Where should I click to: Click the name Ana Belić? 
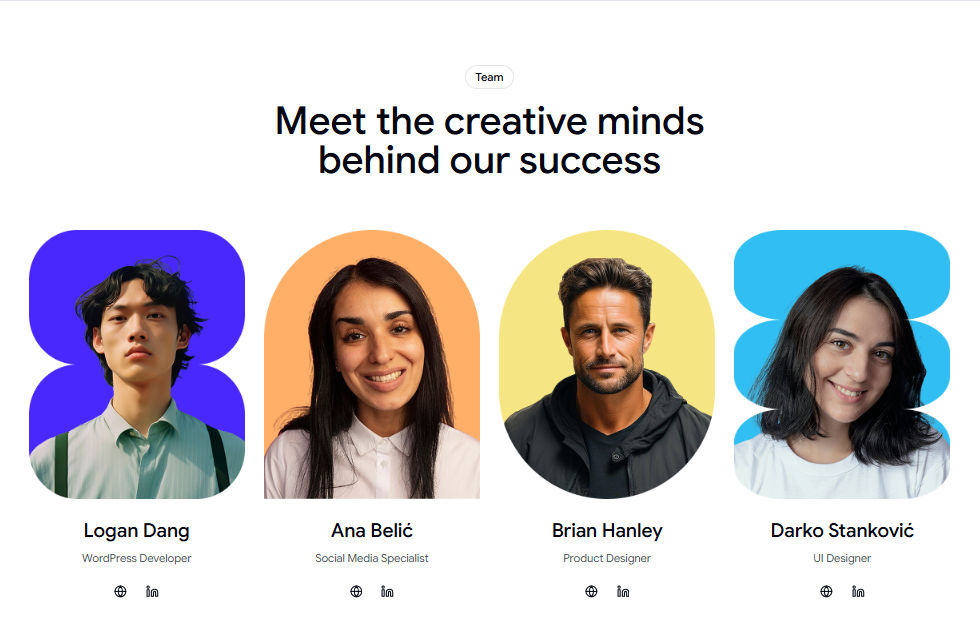(x=372, y=531)
